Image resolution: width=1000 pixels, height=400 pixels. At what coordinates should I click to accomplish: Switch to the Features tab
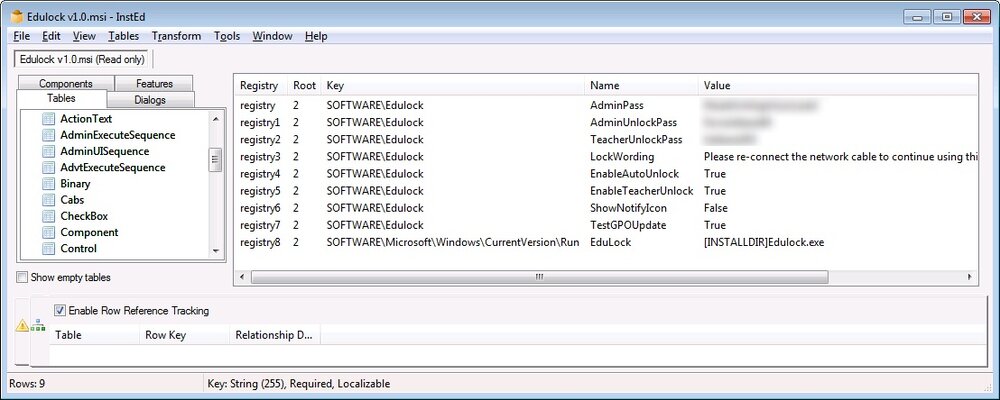coord(154,84)
